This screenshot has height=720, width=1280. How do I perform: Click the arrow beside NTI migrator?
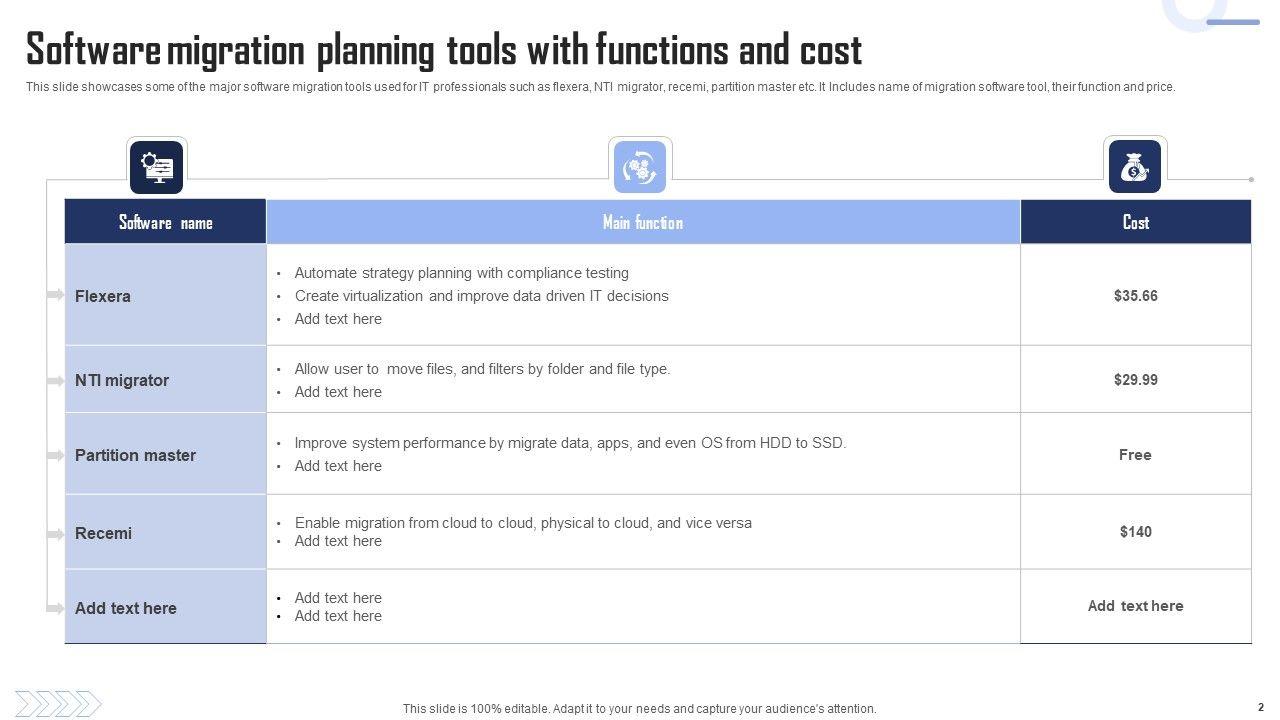coord(56,381)
